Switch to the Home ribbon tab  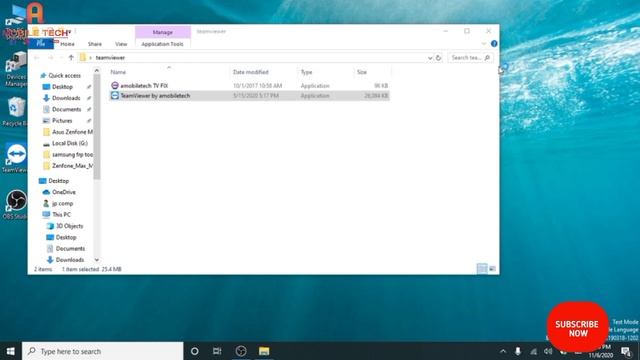[x=67, y=44]
